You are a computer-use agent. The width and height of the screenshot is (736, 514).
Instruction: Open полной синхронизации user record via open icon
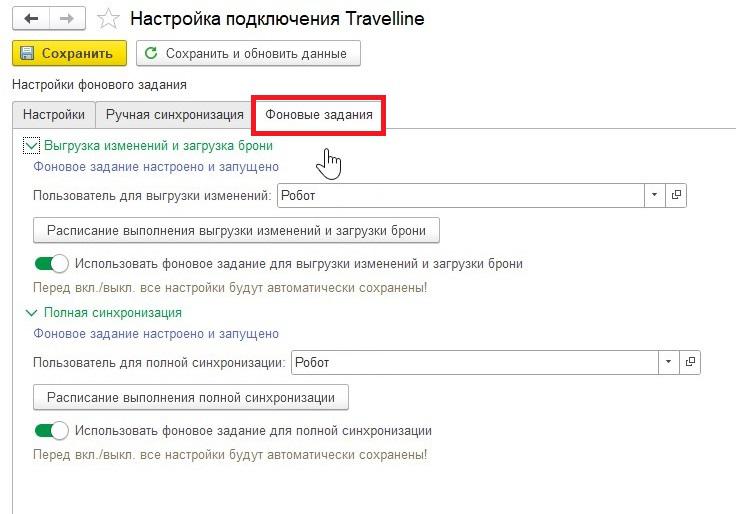click(690, 362)
